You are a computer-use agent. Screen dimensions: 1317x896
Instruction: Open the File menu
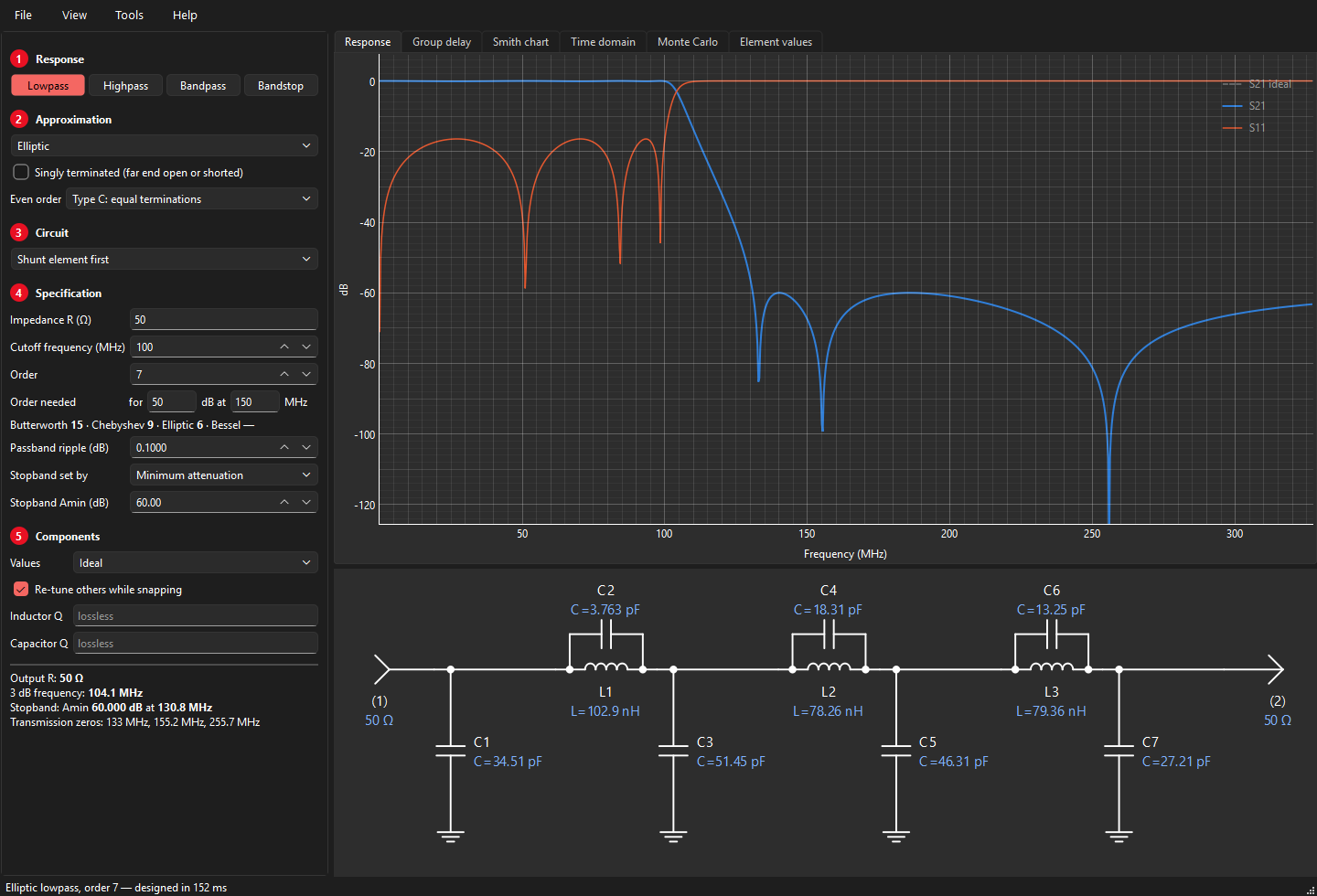(24, 15)
